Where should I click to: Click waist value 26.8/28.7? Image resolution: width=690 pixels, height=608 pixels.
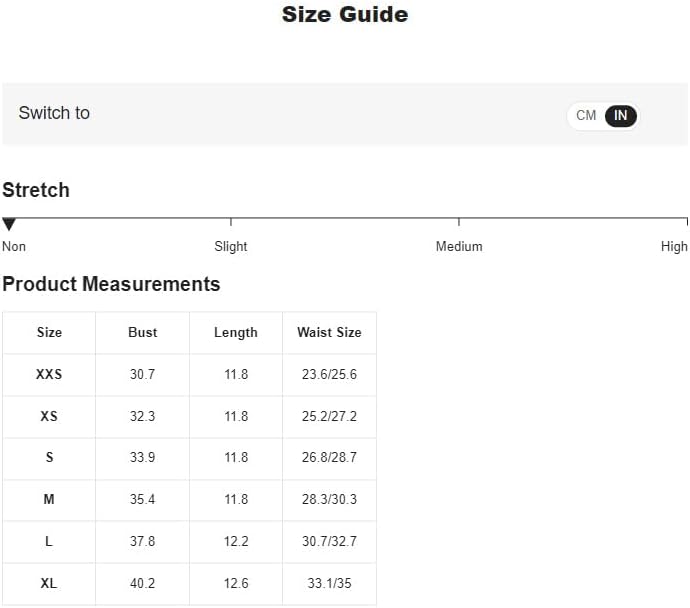pyautogui.click(x=329, y=458)
